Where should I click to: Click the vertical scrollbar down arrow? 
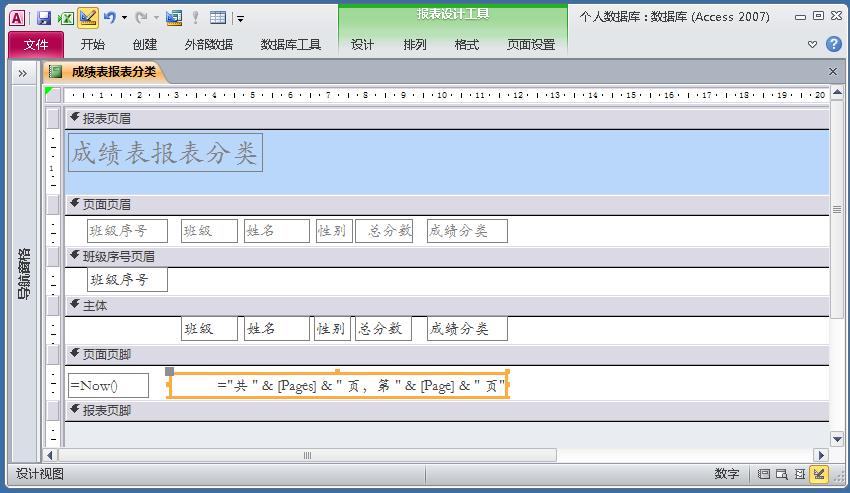click(x=837, y=439)
